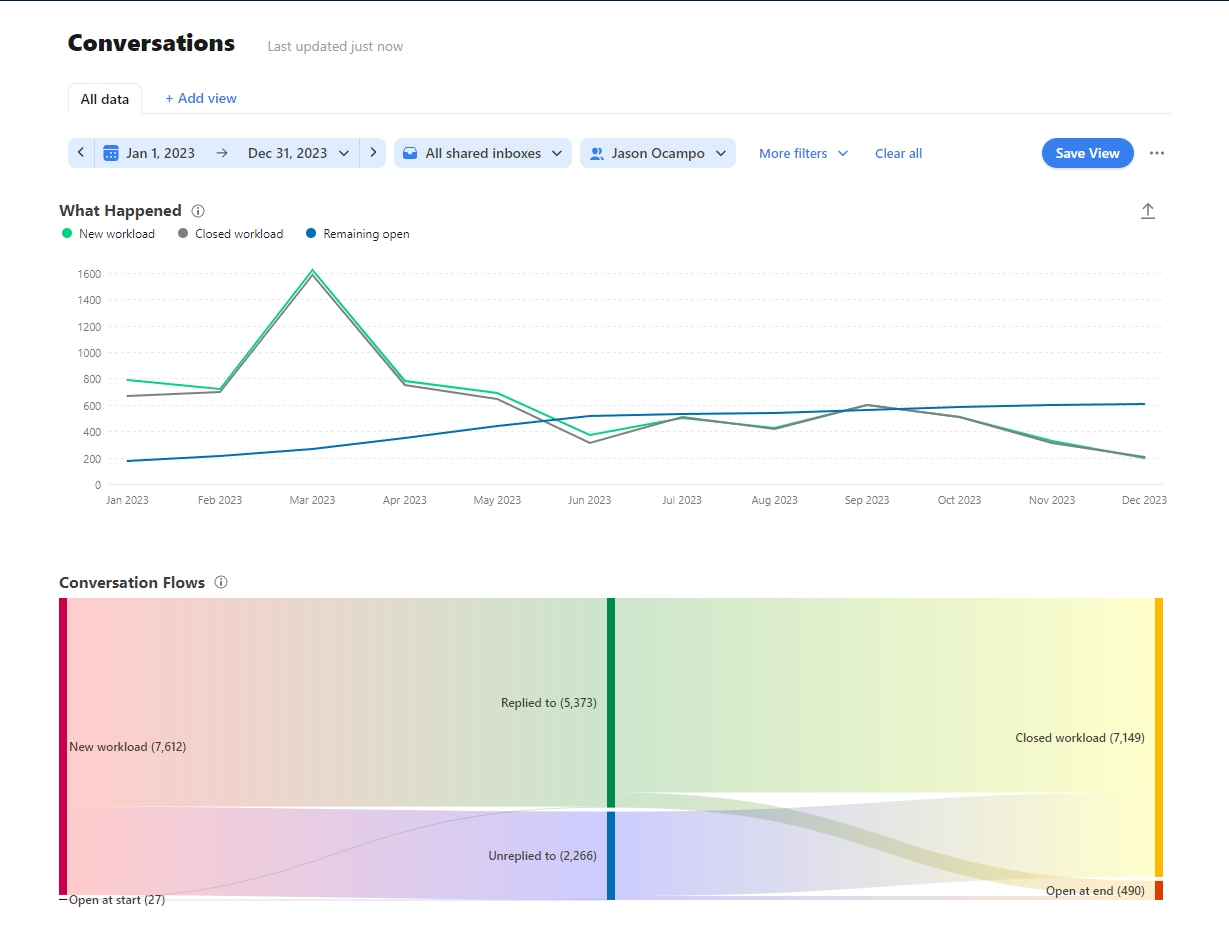
Task: Click the Save View button
Action: (1088, 153)
